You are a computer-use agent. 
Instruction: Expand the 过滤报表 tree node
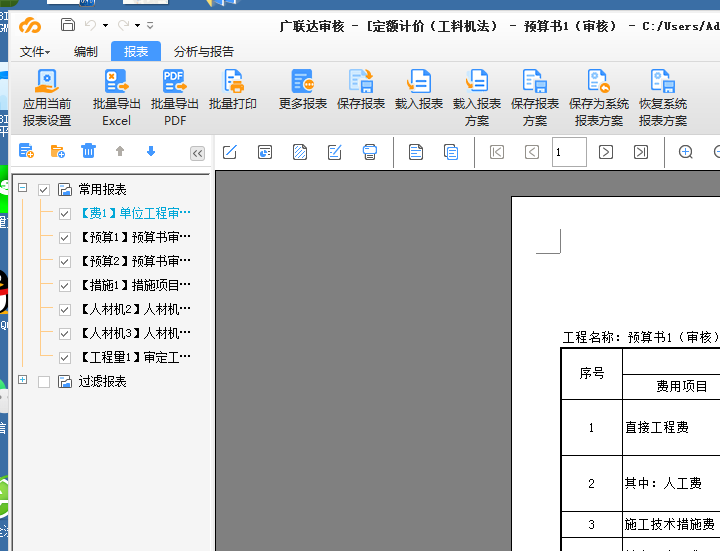[22, 380]
